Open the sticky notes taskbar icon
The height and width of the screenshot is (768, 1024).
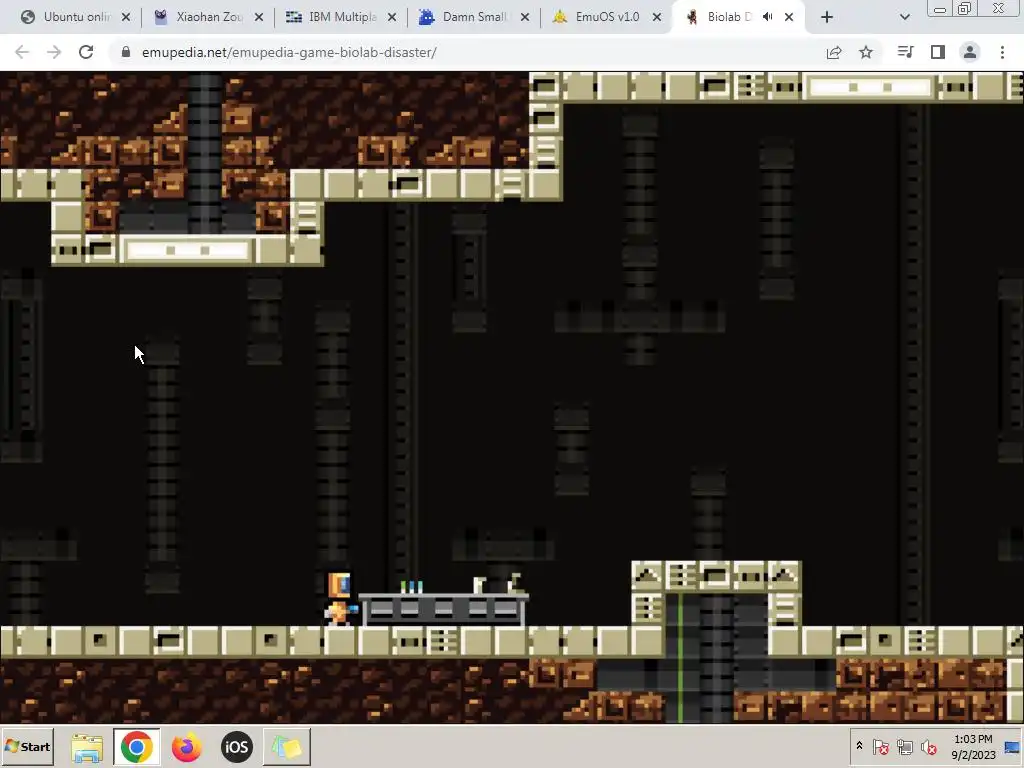(x=287, y=747)
